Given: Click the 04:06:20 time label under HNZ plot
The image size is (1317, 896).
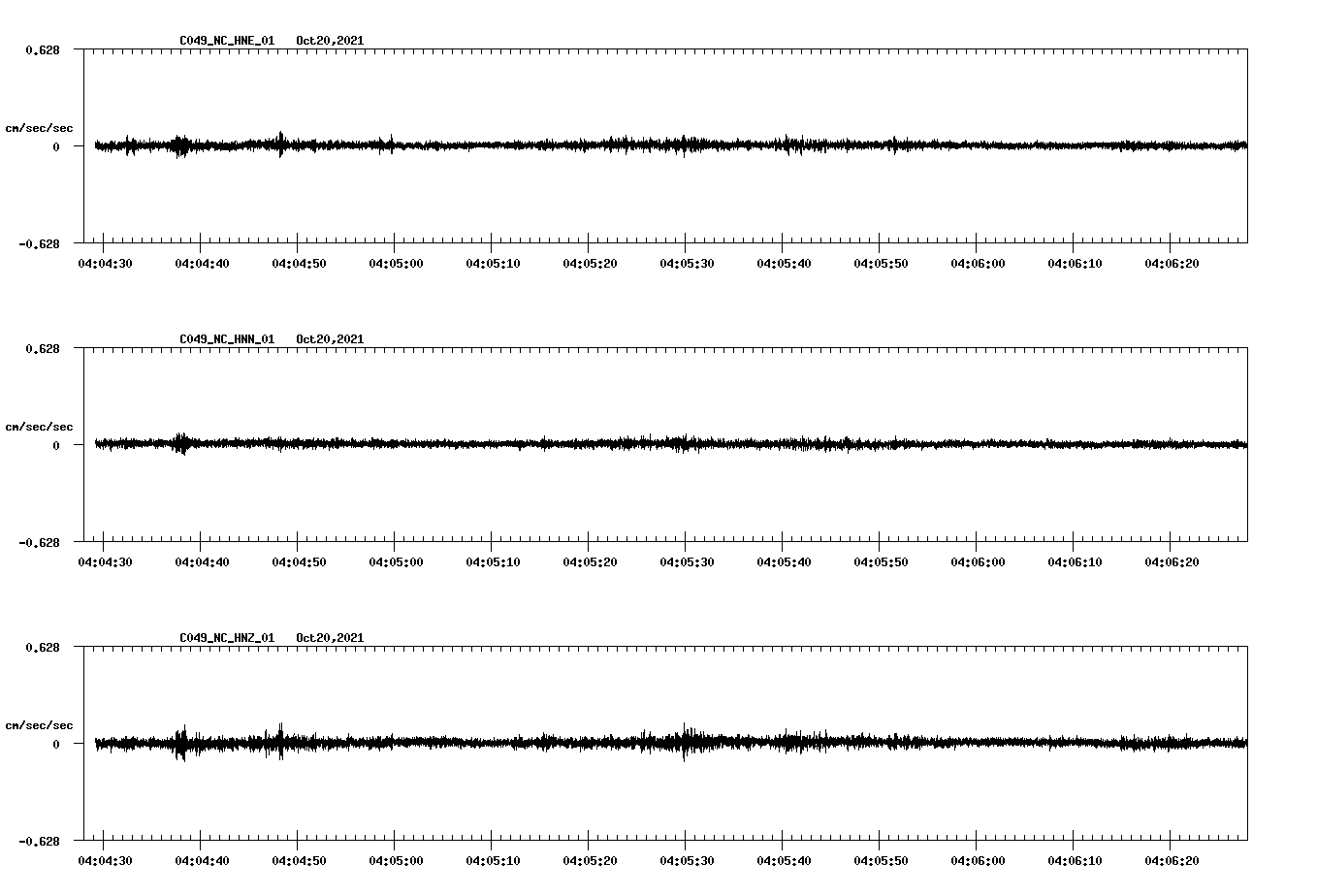Looking at the screenshot, I should coord(1172,861).
